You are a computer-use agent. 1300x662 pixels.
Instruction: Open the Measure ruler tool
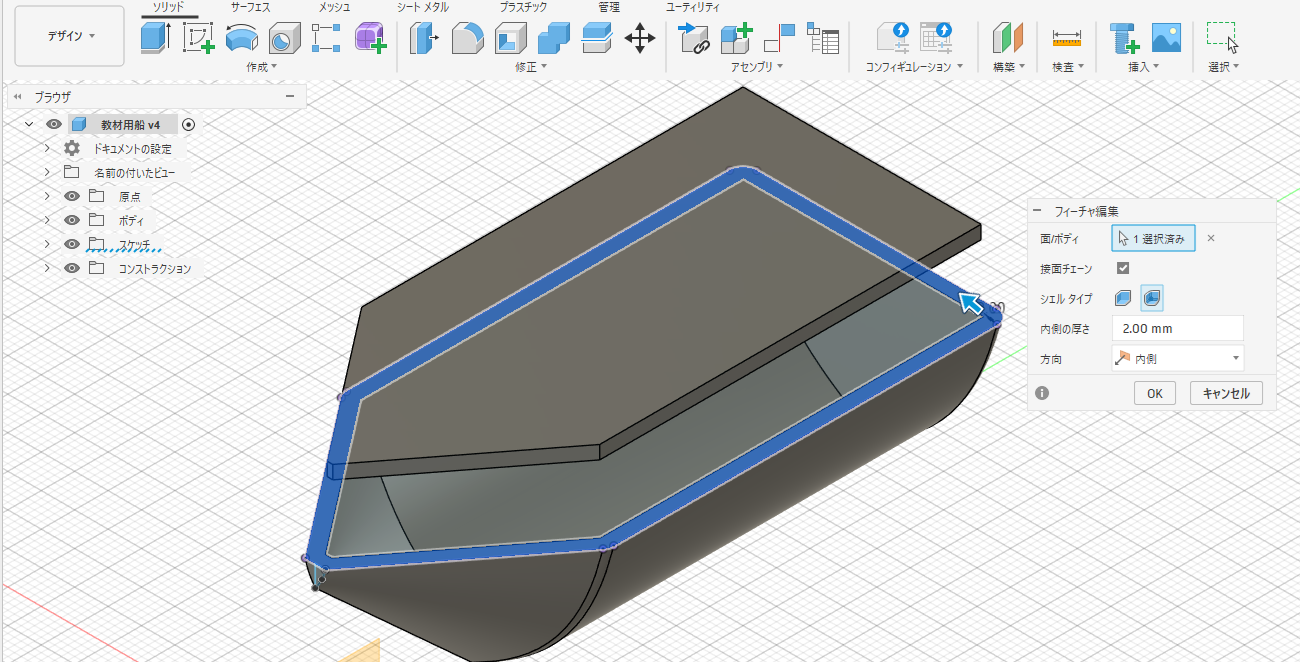tap(1067, 38)
